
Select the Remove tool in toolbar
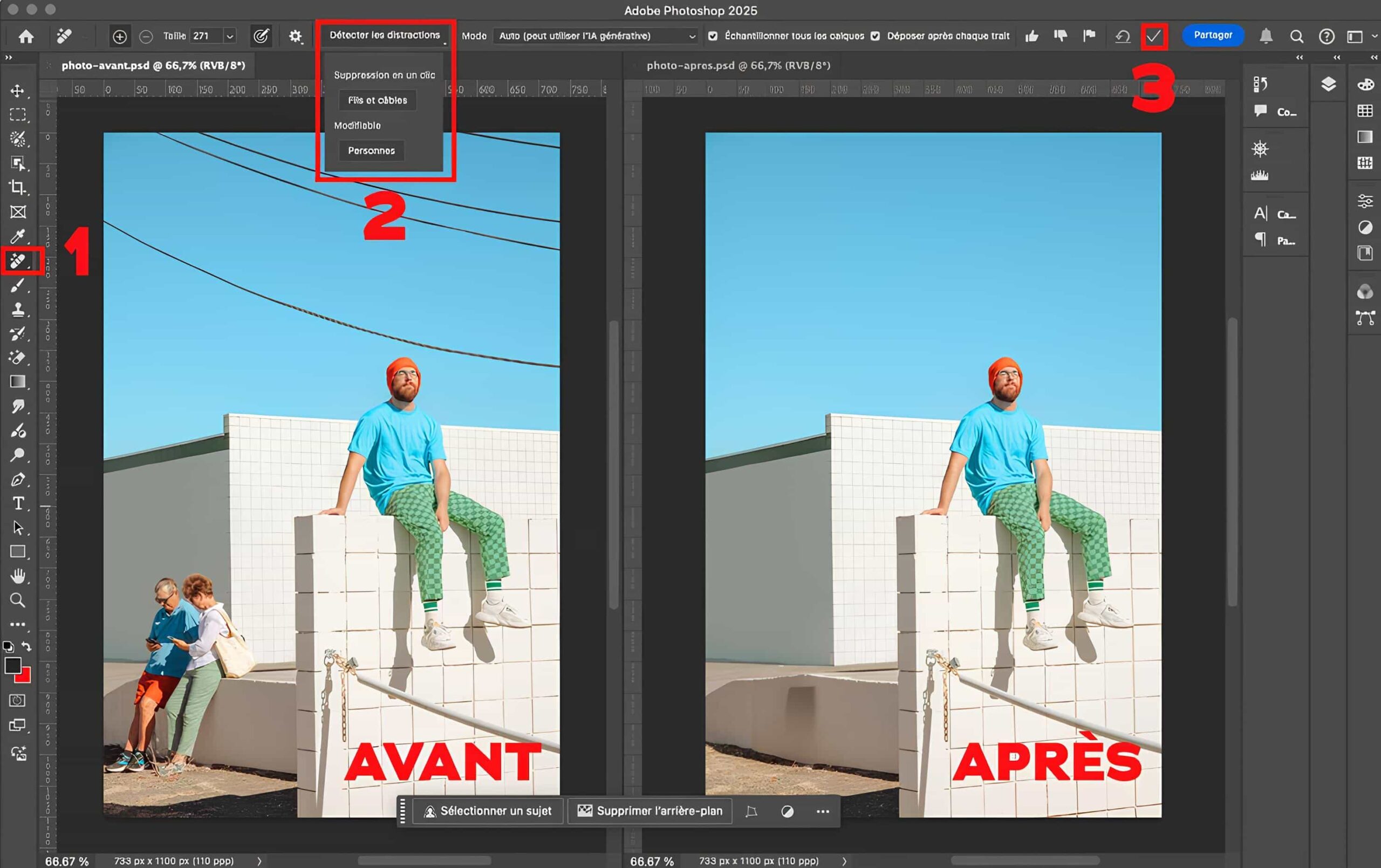(18, 261)
